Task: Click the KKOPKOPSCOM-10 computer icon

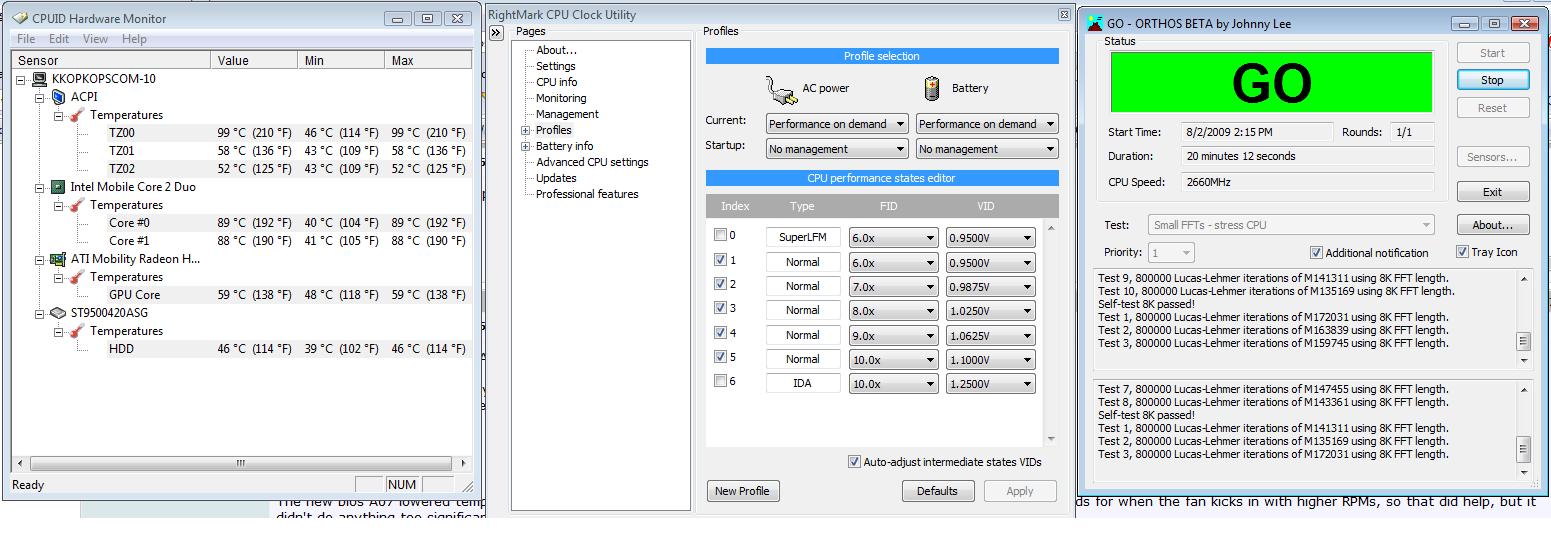Action: [40, 79]
